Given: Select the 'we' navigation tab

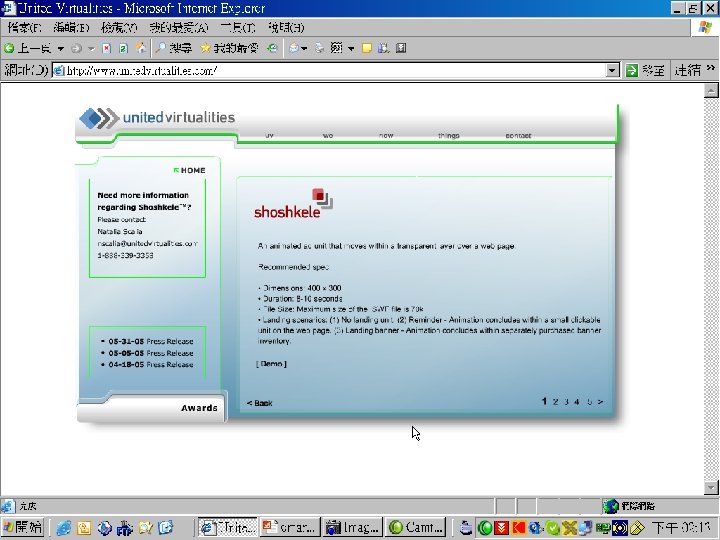Looking at the screenshot, I should 328,135.
